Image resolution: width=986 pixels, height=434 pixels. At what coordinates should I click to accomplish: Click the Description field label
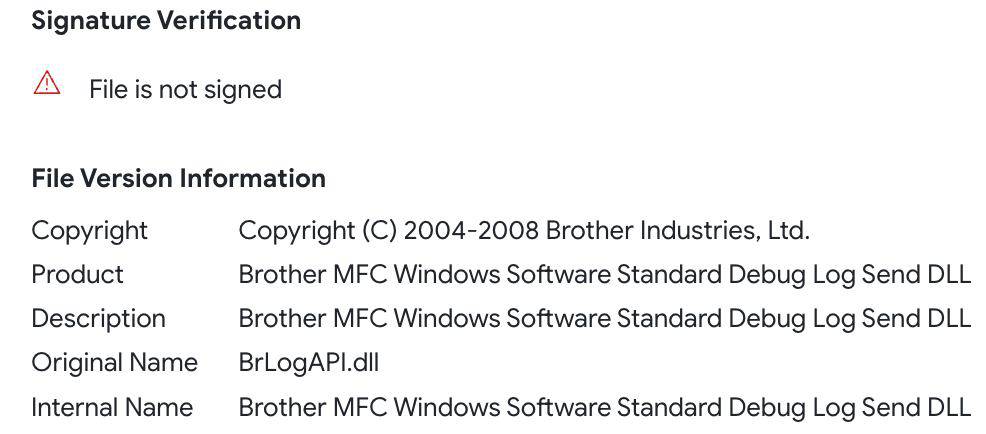pyautogui.click(x=98, y=319)
